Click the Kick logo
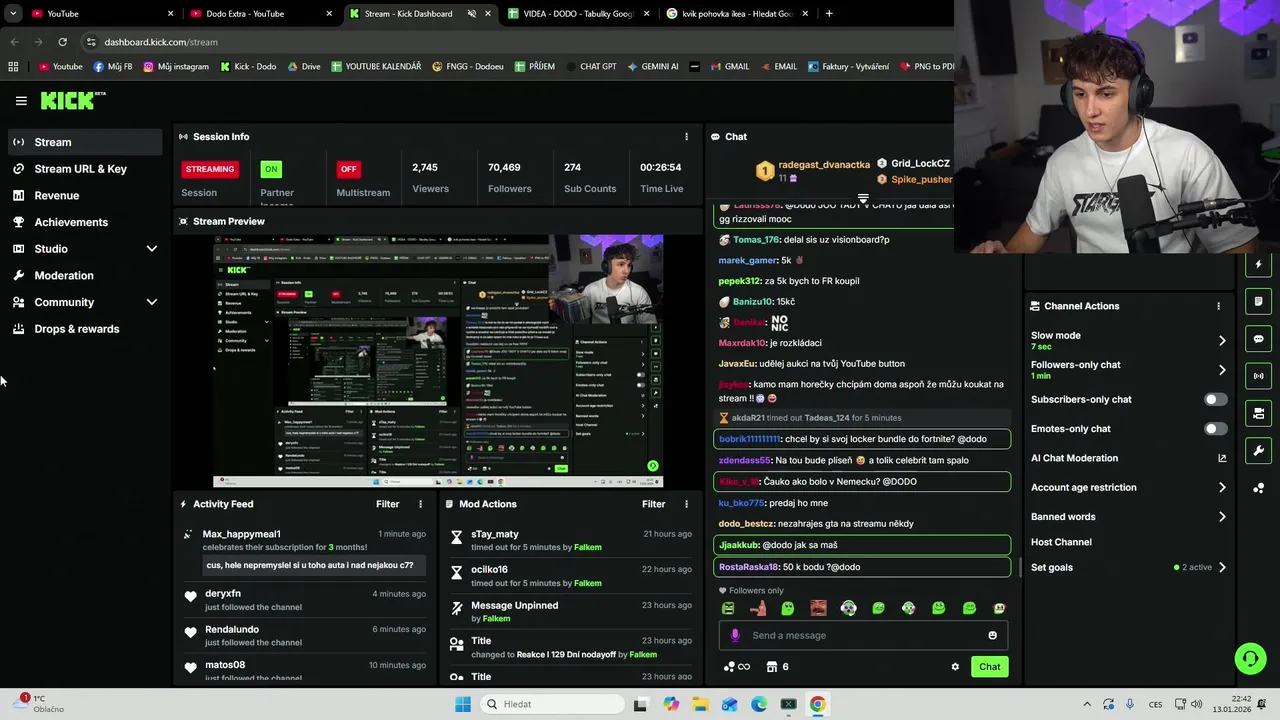The image size is (1280, 720). point(73,100)
